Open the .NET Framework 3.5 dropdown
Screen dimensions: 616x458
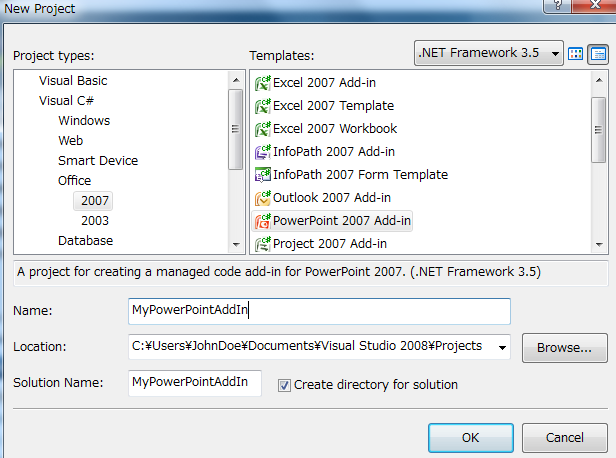coord(489,53)
